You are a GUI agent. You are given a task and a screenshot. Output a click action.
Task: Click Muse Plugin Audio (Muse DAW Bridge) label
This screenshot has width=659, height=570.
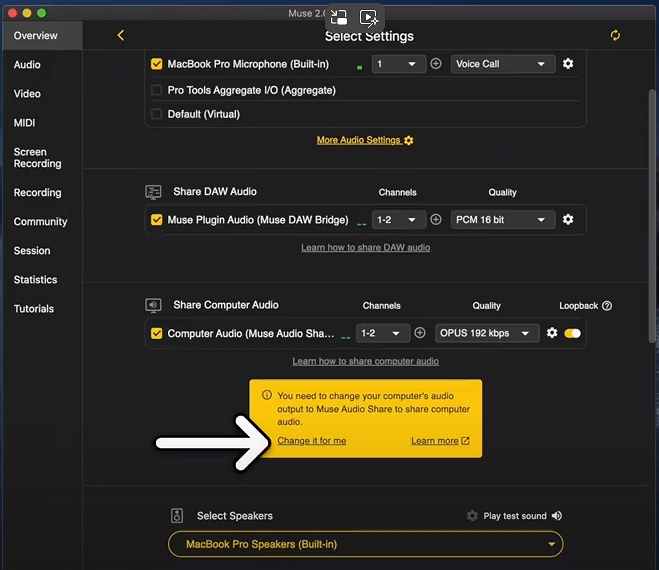258,220
